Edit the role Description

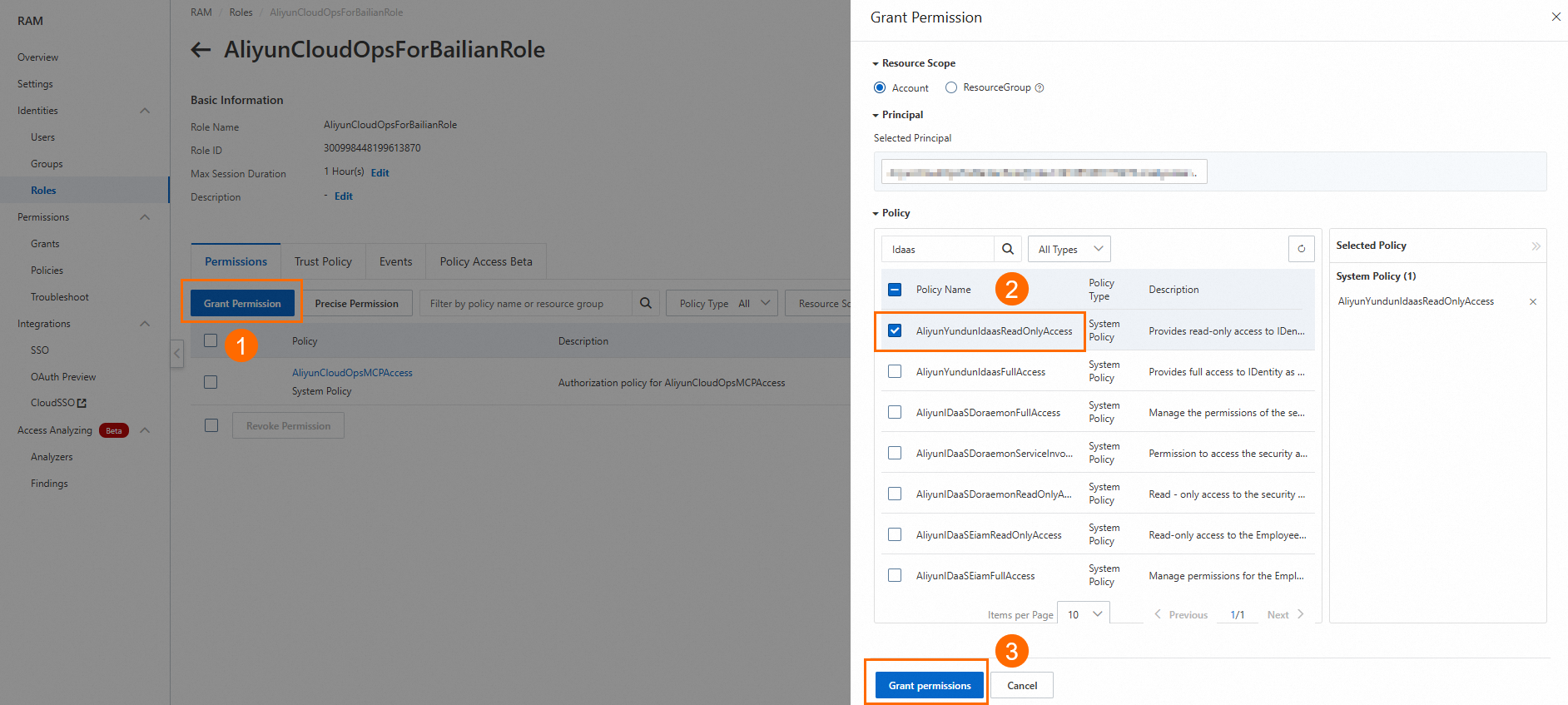[x=343, y=196]
